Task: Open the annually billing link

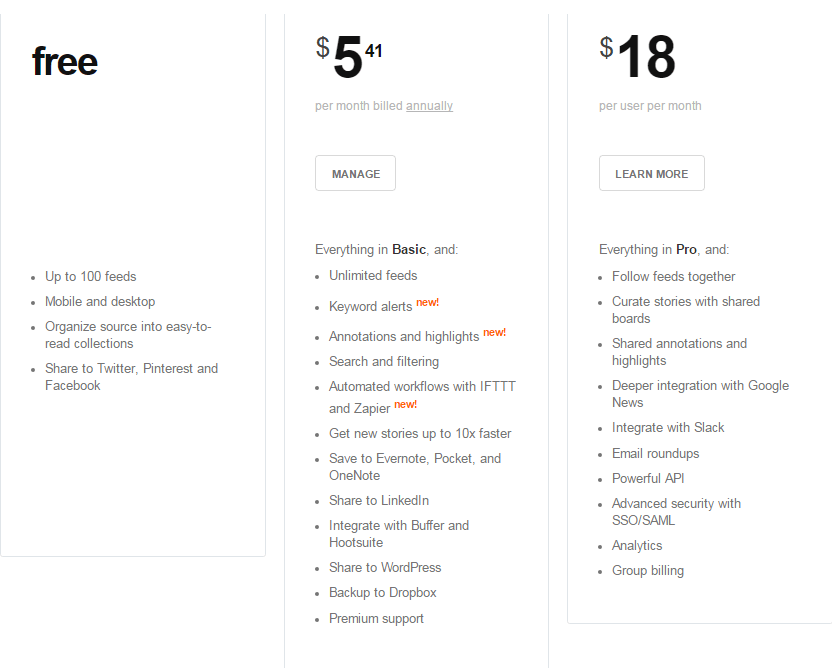Action: [429, 105]
